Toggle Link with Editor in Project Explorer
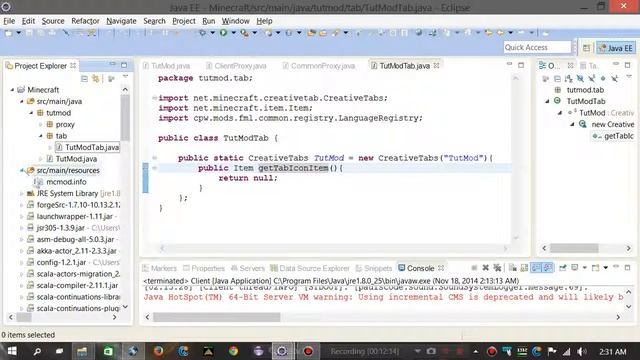640x360 pixels. coord(96,78)
